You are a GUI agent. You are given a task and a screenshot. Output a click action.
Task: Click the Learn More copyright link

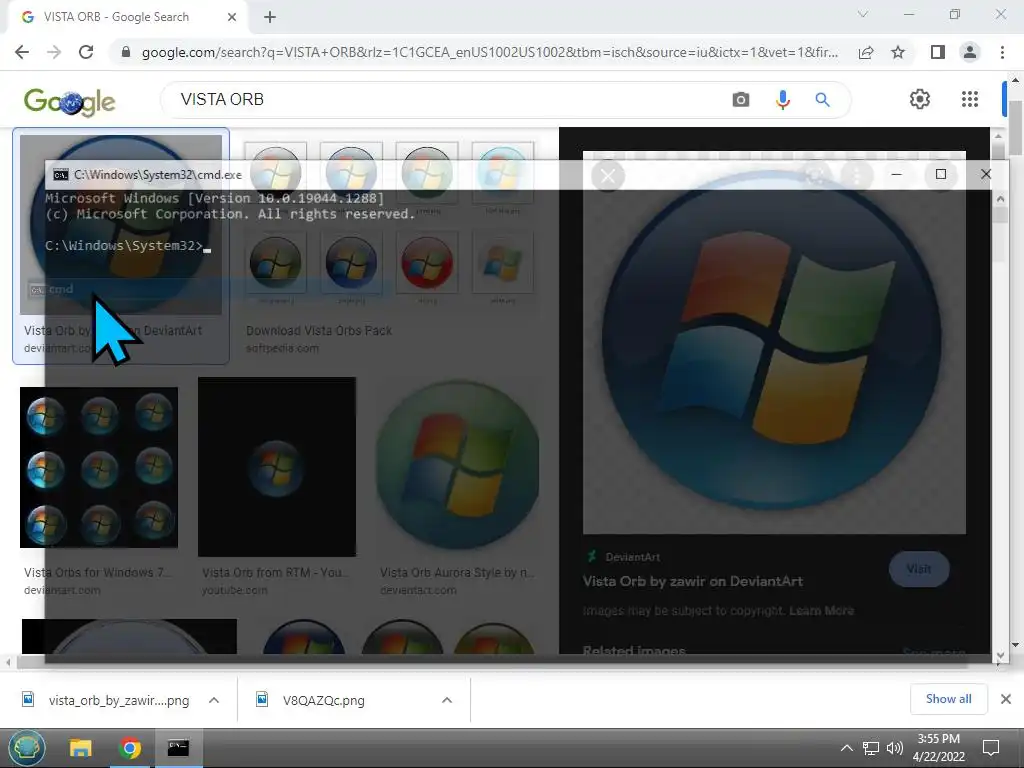tap(822, 611)
